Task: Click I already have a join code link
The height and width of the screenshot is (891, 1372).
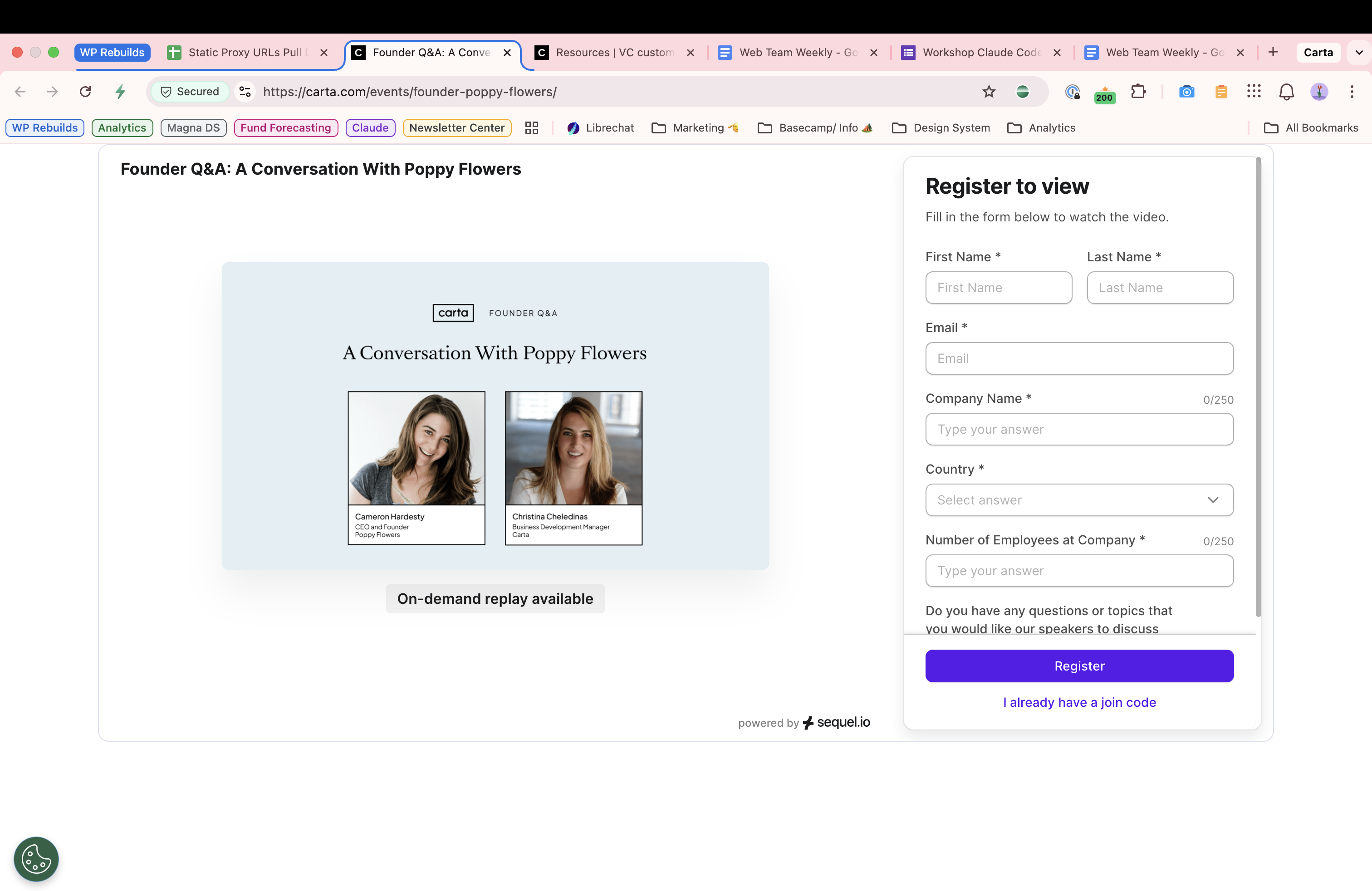Action: tap(1079, 702)
